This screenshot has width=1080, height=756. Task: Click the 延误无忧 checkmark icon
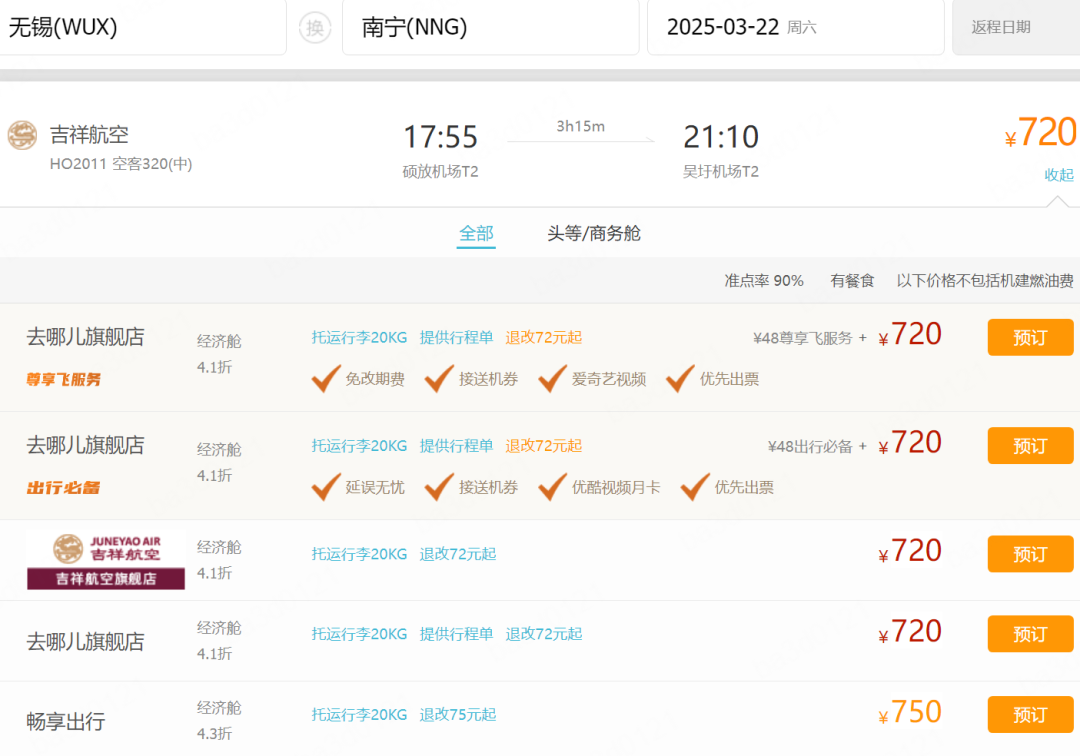[x=326, y=487]
